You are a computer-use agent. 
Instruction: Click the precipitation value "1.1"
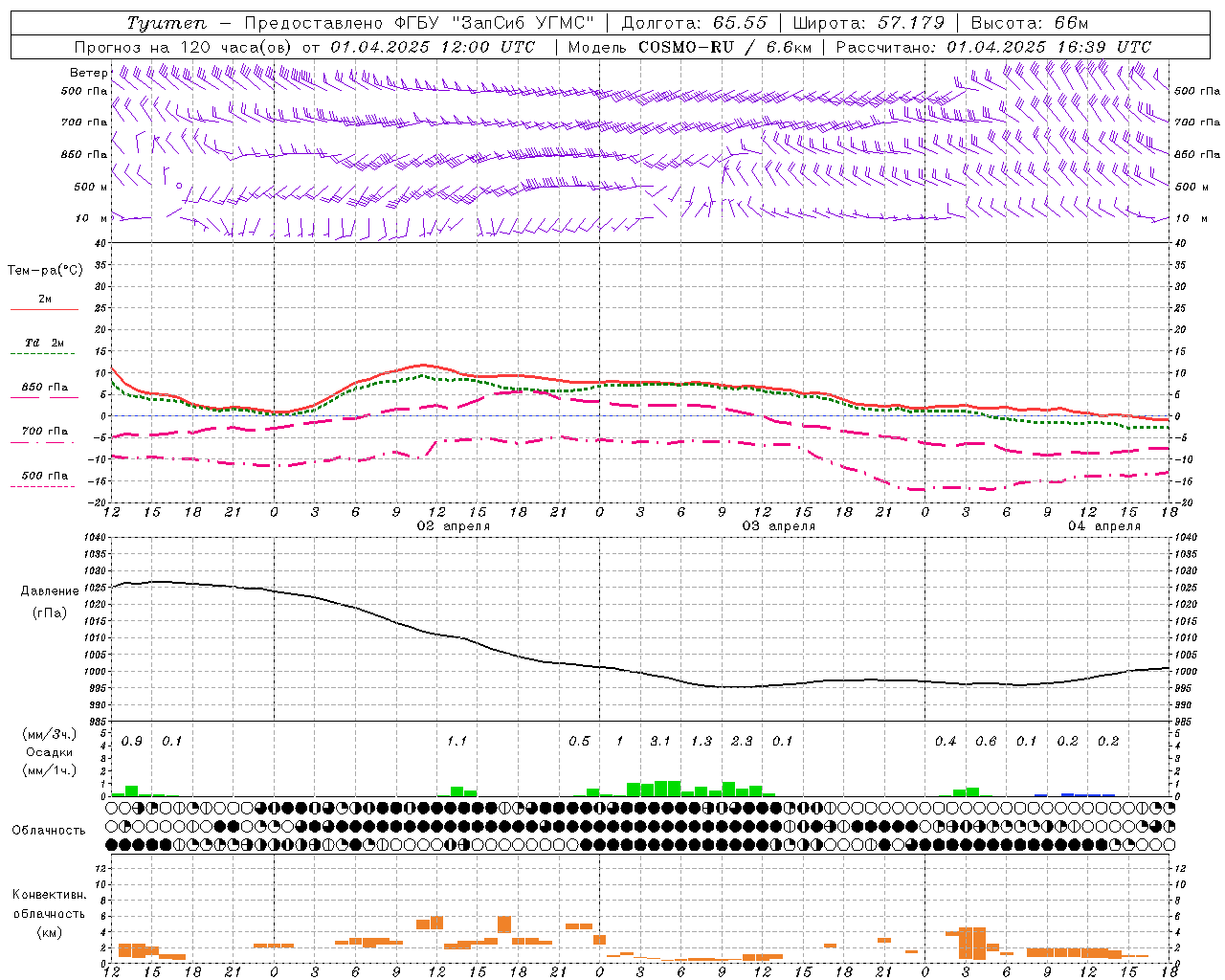click(457, 742)
